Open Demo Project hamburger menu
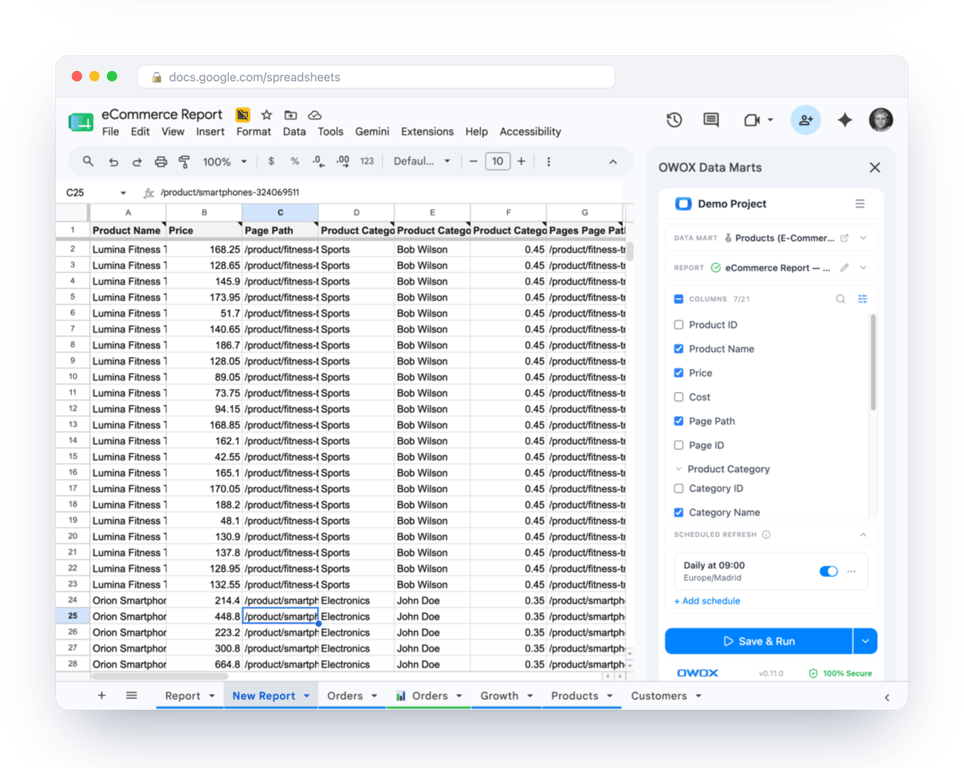 point(860,204)
